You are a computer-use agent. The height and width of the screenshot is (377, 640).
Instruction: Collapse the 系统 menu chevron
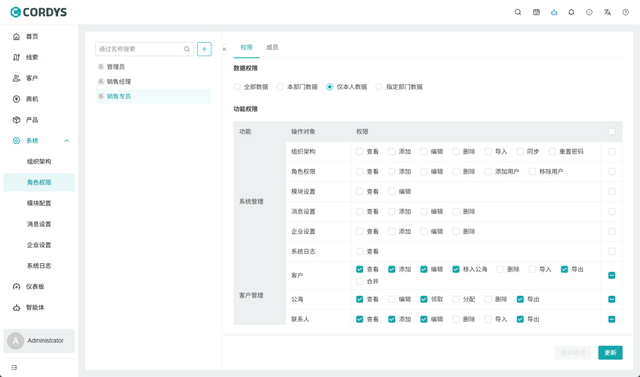67,141
